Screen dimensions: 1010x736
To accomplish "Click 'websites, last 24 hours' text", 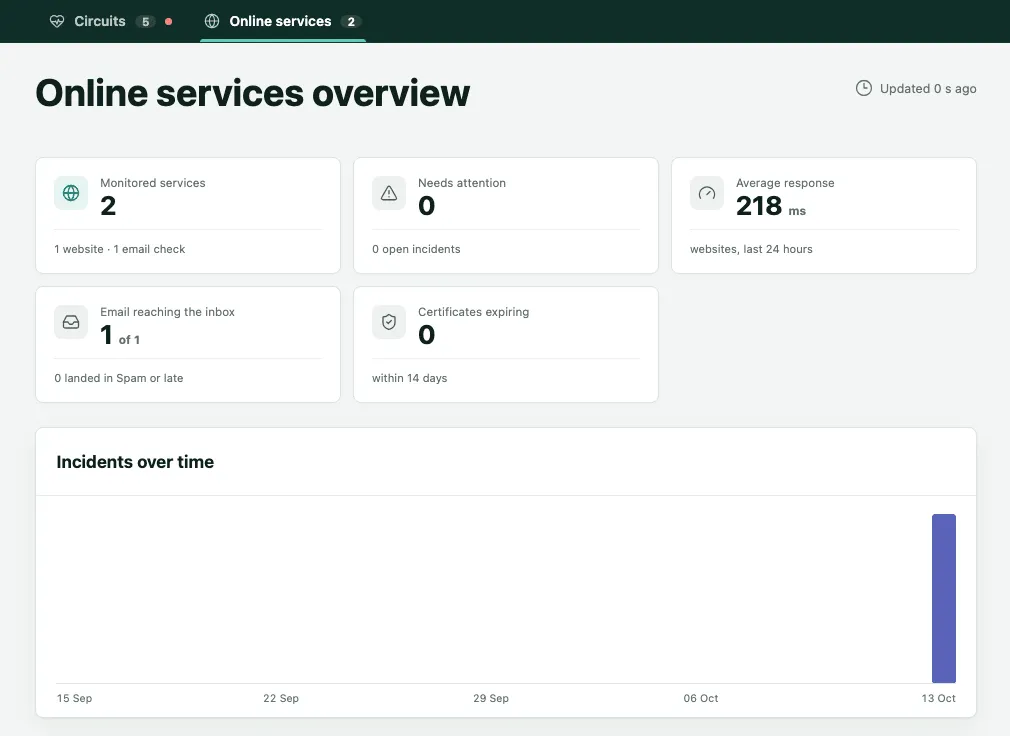I will 751,249.
